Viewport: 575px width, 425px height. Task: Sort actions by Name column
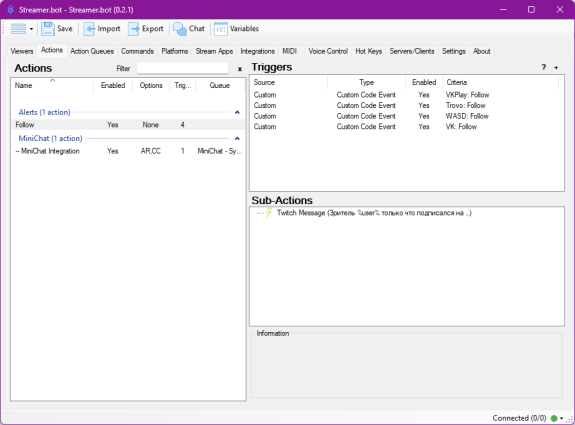pyautogui.click(x=52, y=85)
